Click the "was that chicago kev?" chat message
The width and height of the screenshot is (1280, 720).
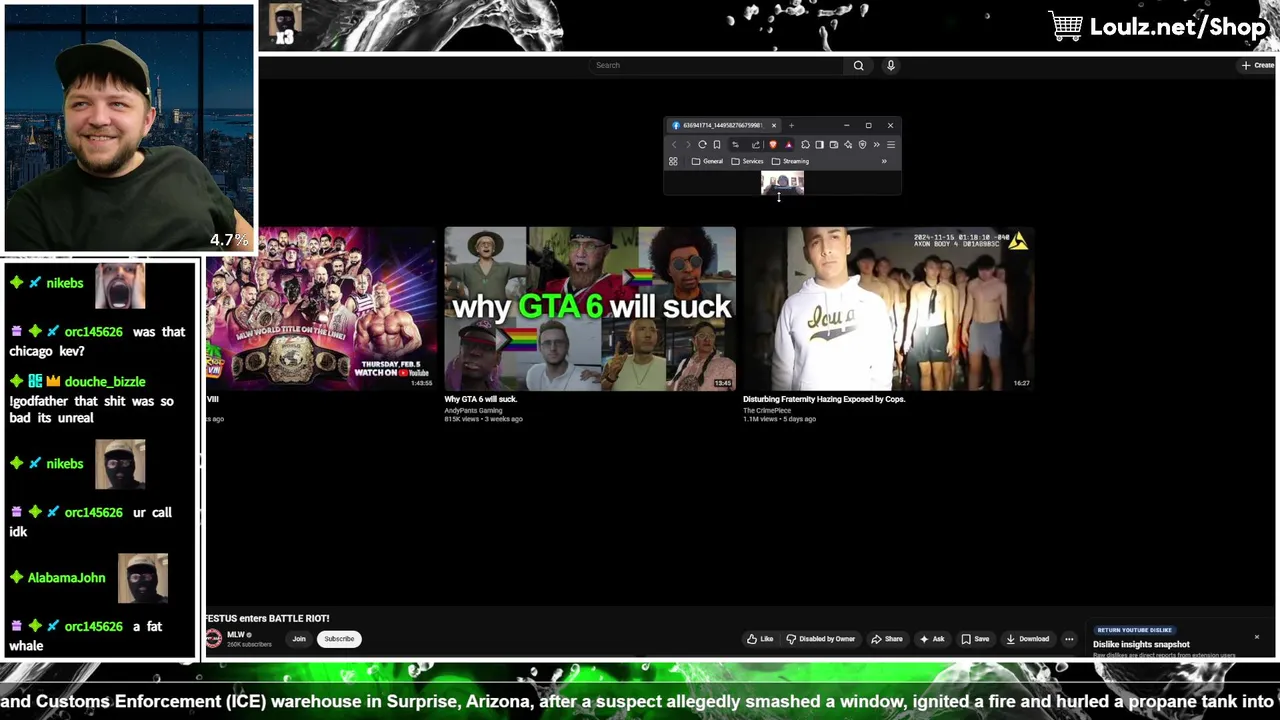point(97,341)
